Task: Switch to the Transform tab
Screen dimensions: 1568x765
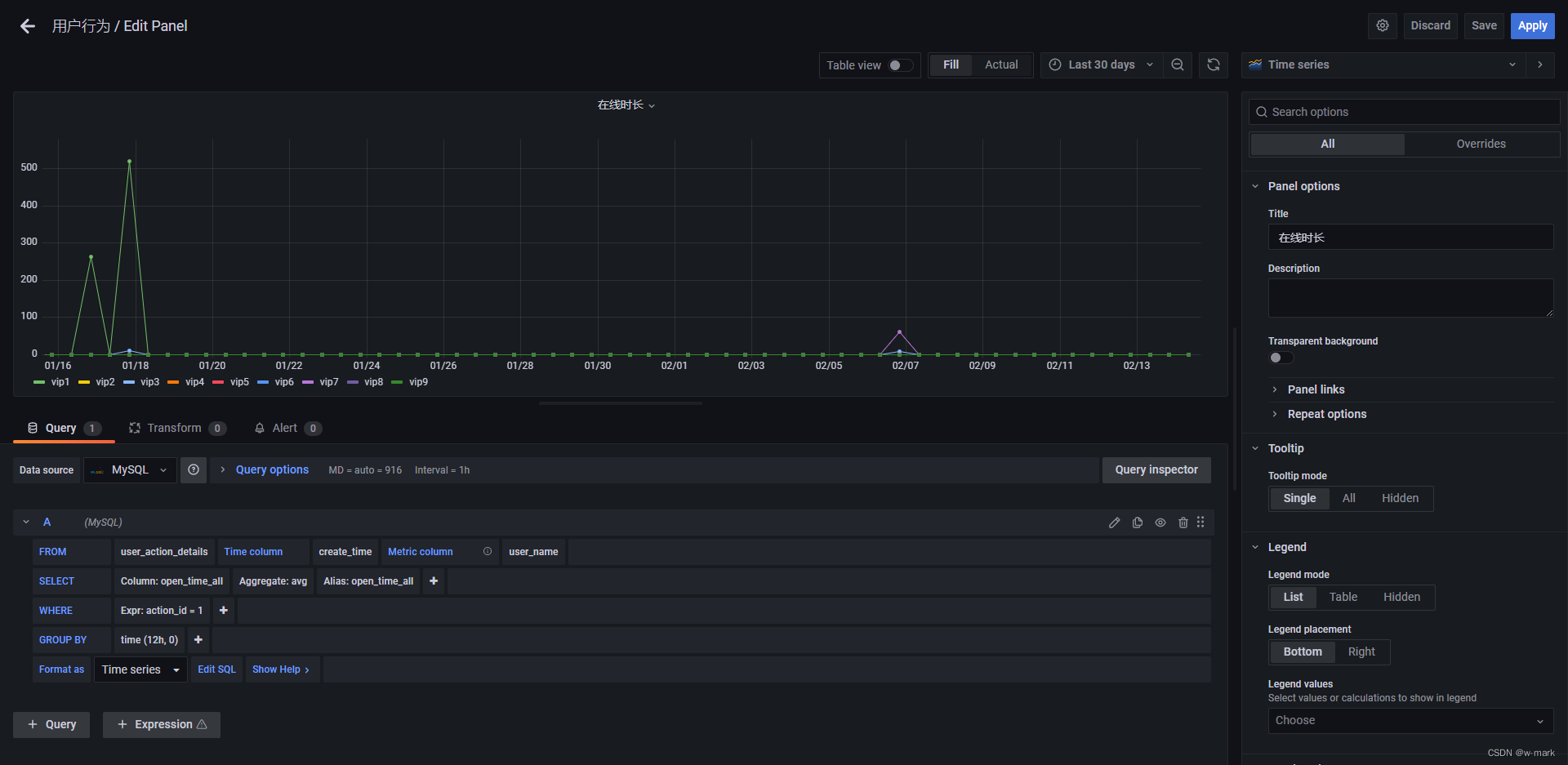Action: (x=177, y=428)
